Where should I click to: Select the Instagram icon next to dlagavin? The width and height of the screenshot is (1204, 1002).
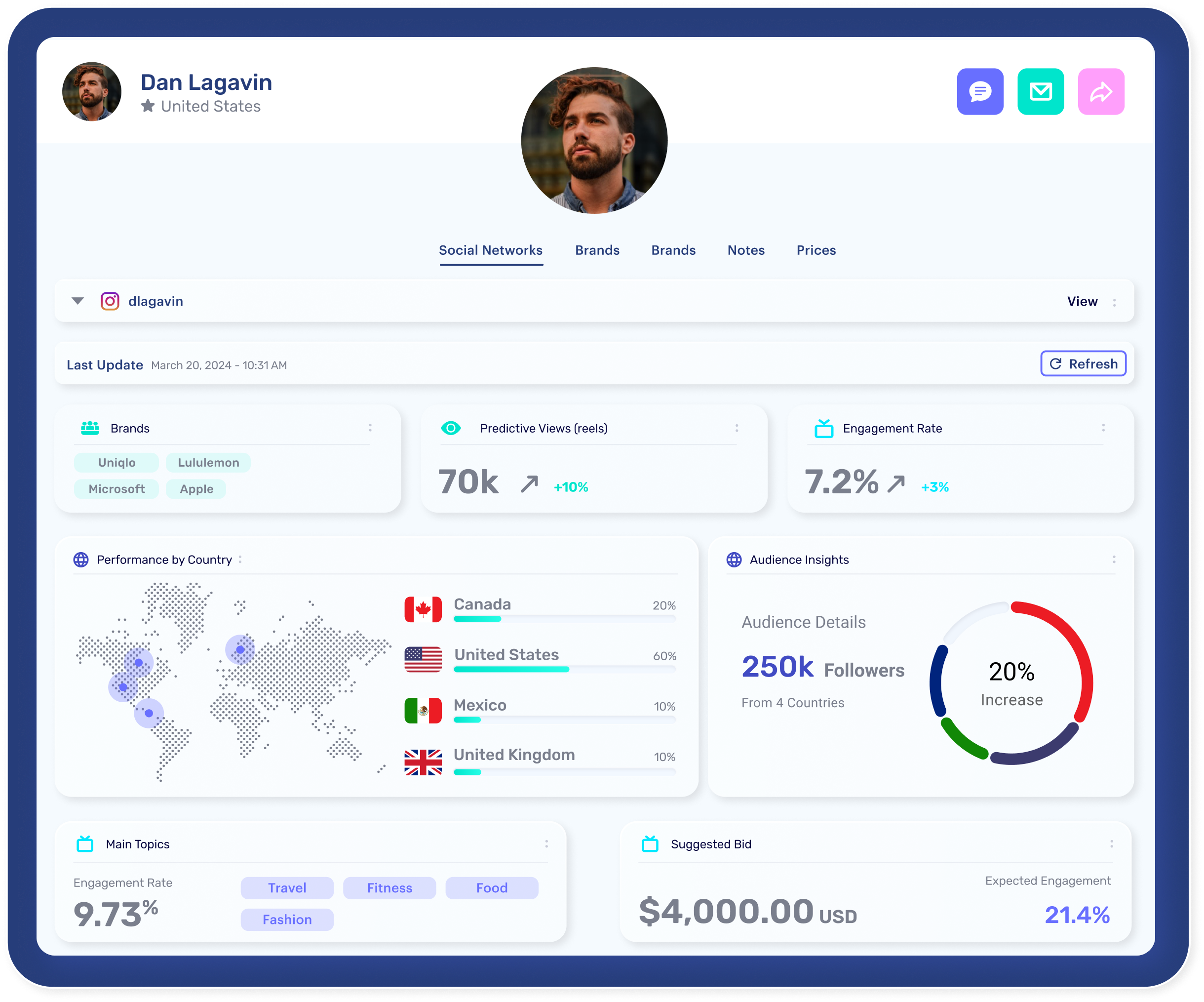tap(109, 301)
